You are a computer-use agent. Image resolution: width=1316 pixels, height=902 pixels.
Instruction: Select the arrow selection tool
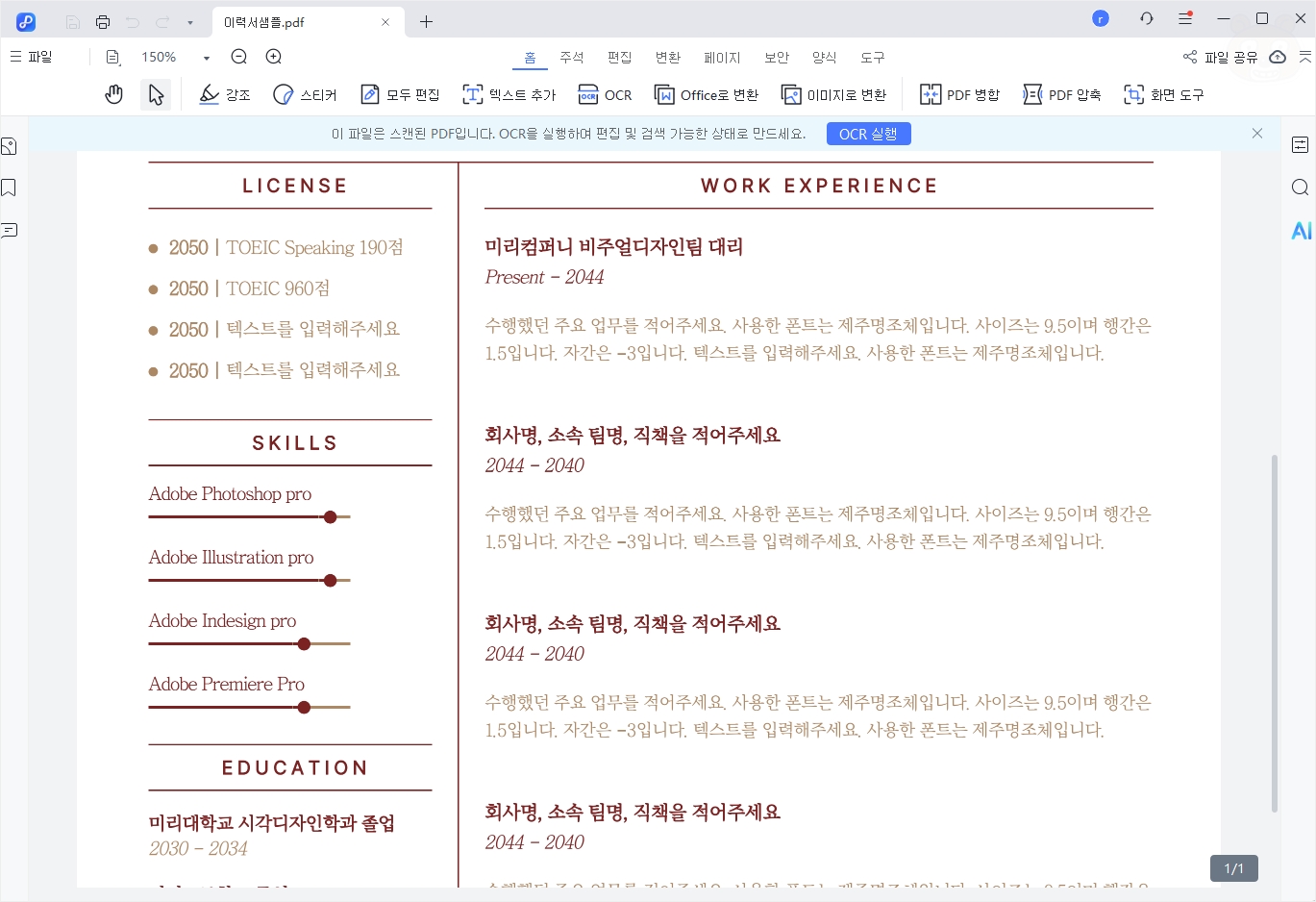coord(156,94)
